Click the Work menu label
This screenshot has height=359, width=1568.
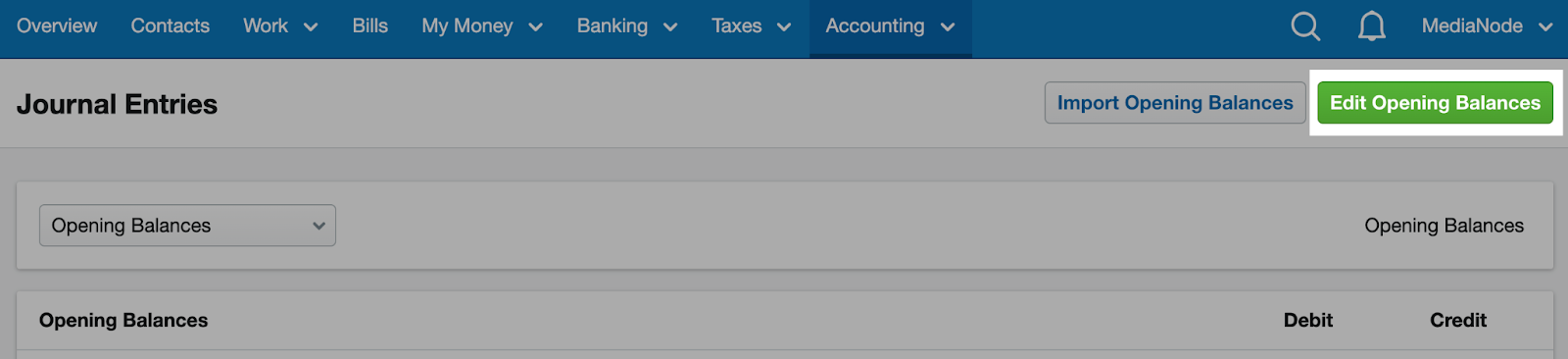(x=266, y=26)
